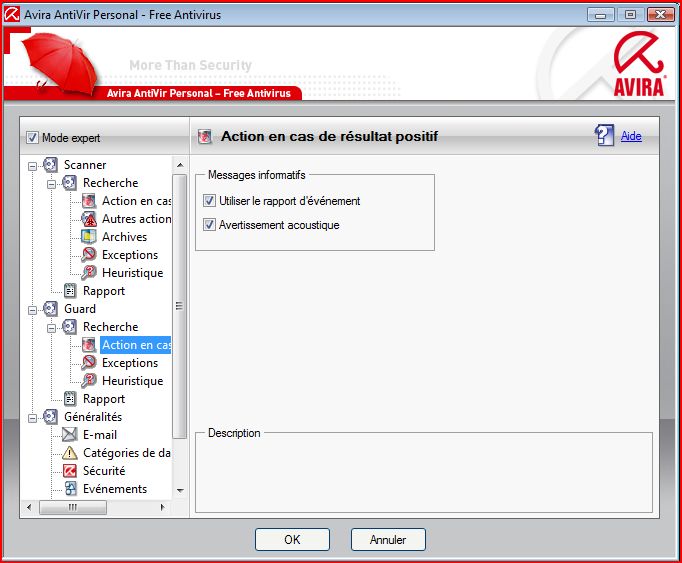
Task: Close the Avira configuration window
Action: (x=661, y=14)
